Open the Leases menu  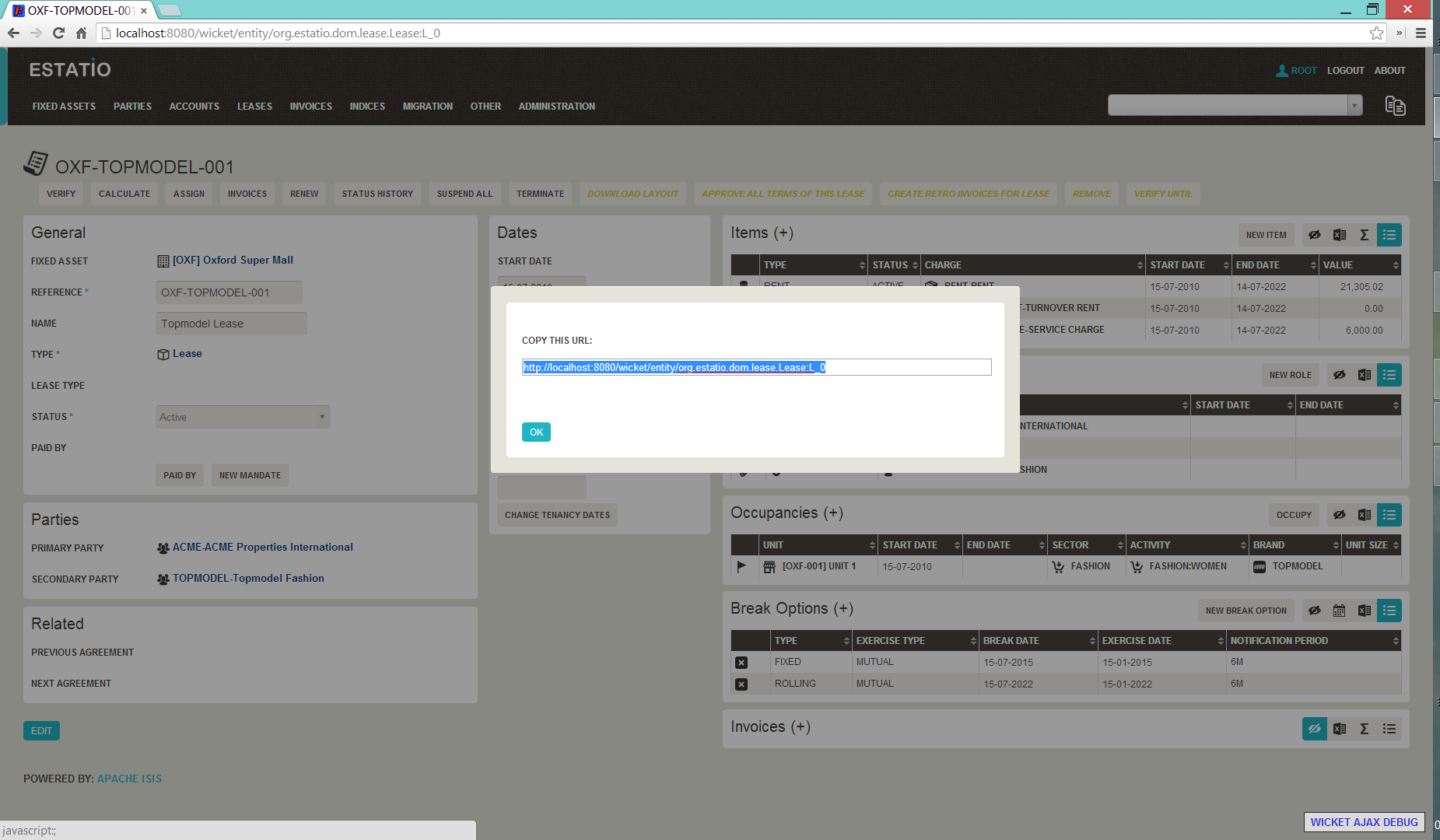(x=254, y=107)
